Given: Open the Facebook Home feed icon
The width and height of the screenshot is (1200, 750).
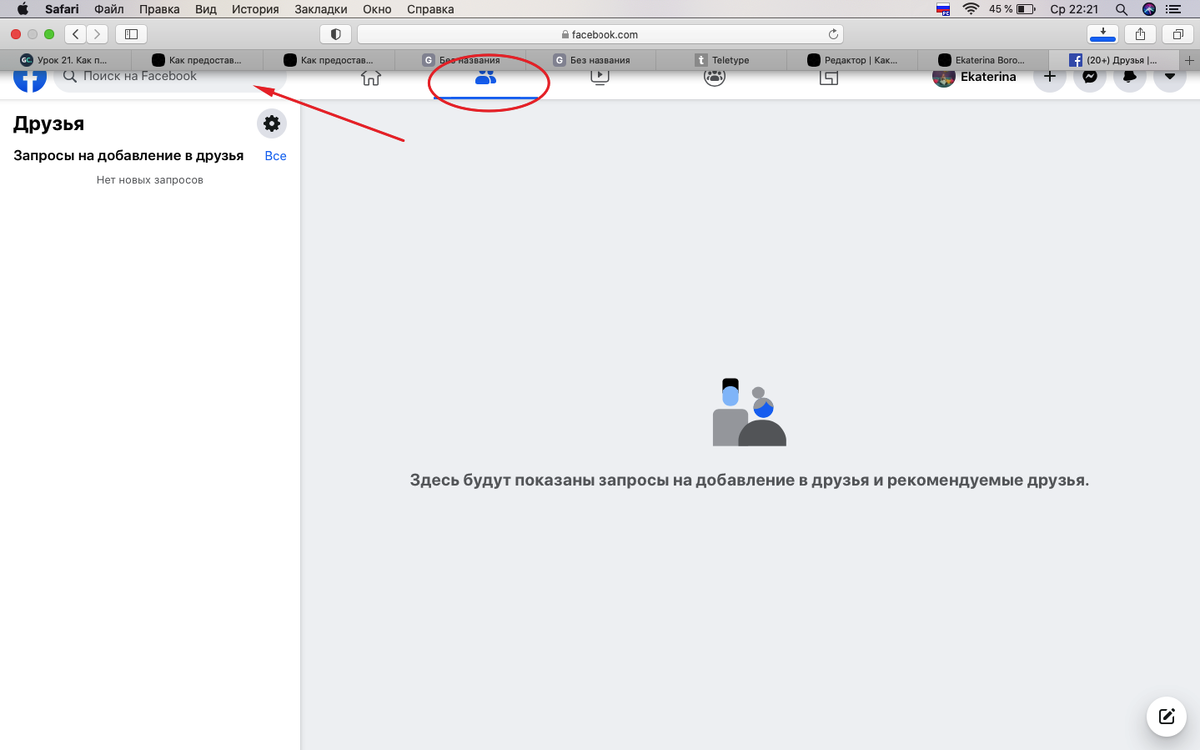Looking at the screenshot, I should click(x=371, y=77).
